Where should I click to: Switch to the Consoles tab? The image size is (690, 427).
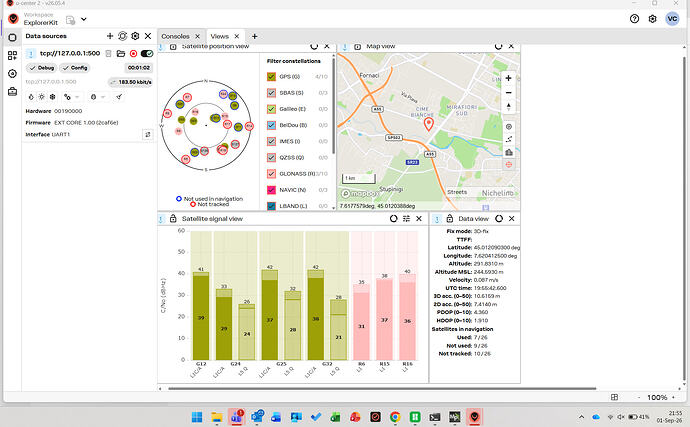pos(175,37)
